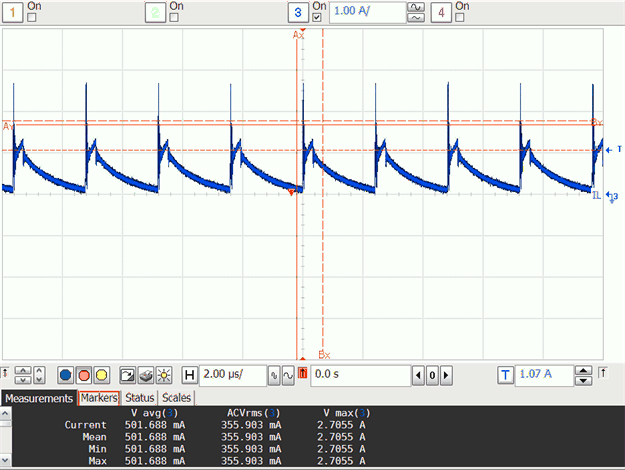625x470 pixels.
Task: Click channel 3 ground reference indicator
Action: [613, 196]
